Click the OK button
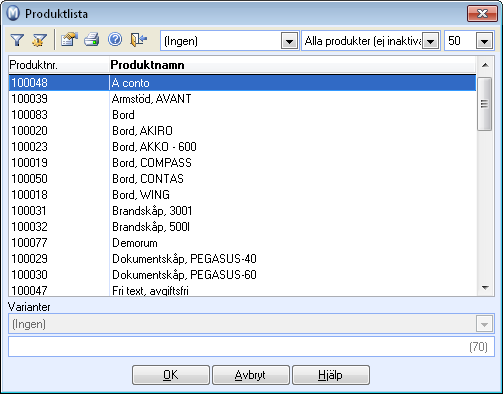Image resolution: width=503 pixels, height=394 pixels. pyautogui.click(x=171, y=375)
